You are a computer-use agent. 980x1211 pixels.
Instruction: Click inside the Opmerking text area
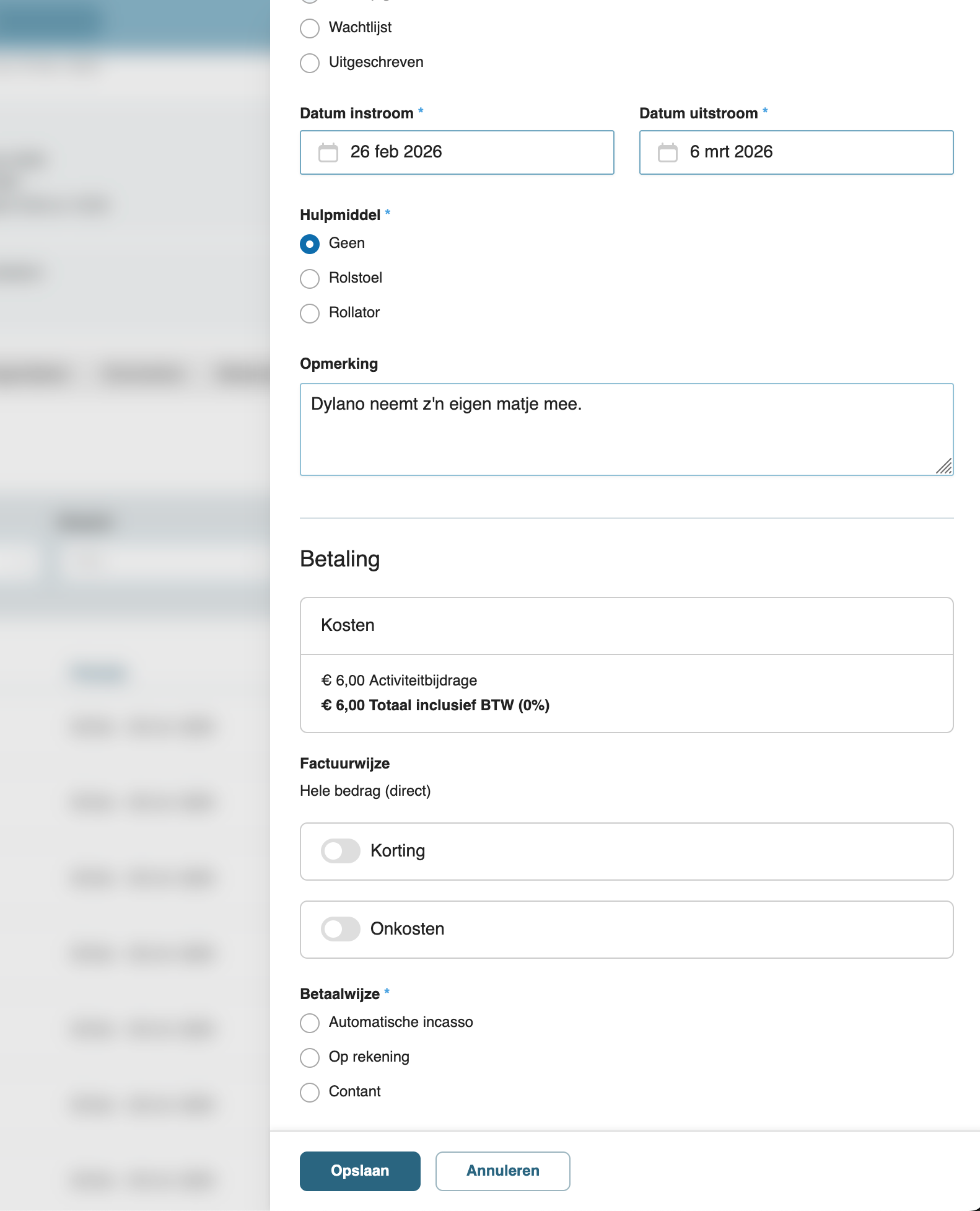[x=626, y=434]
